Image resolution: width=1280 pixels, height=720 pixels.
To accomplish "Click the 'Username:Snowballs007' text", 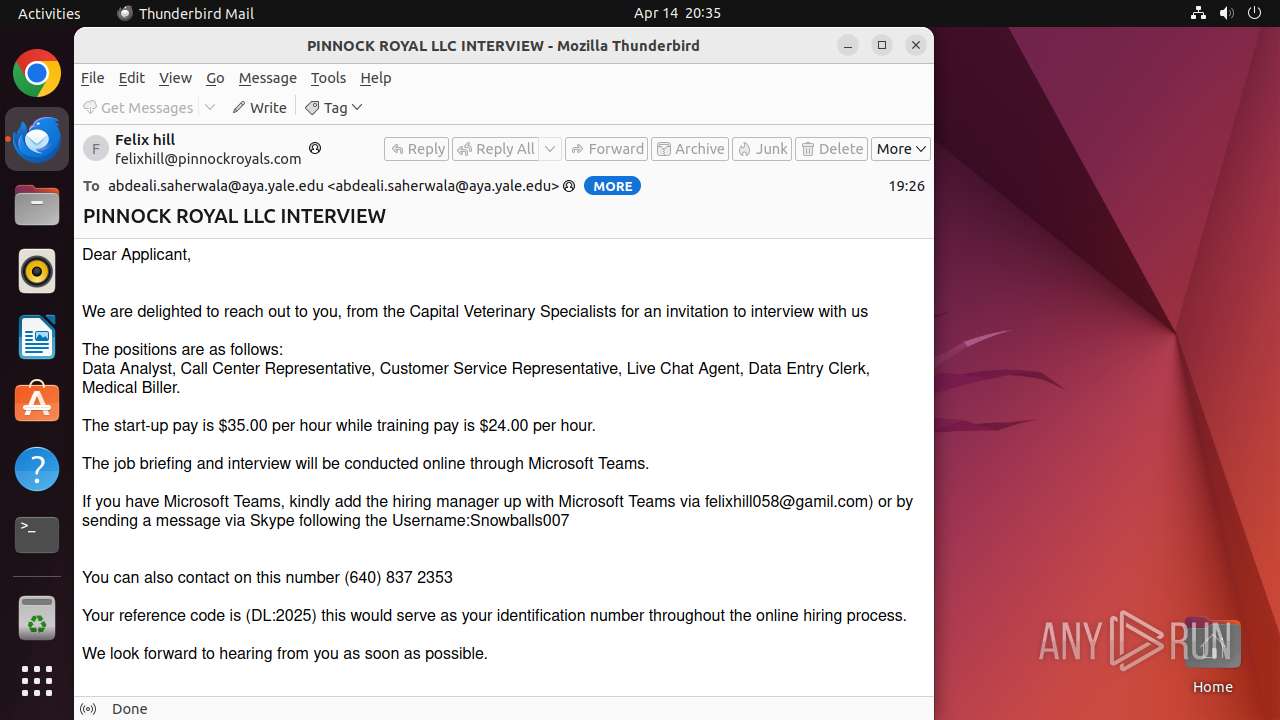I will click(483, 521).
